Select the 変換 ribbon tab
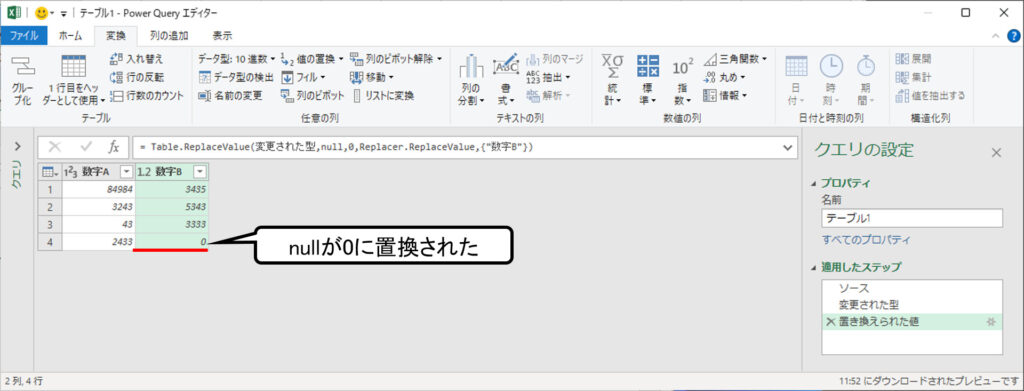The width and height of the screenshot is (1024, 391). (x=116, y=36)
